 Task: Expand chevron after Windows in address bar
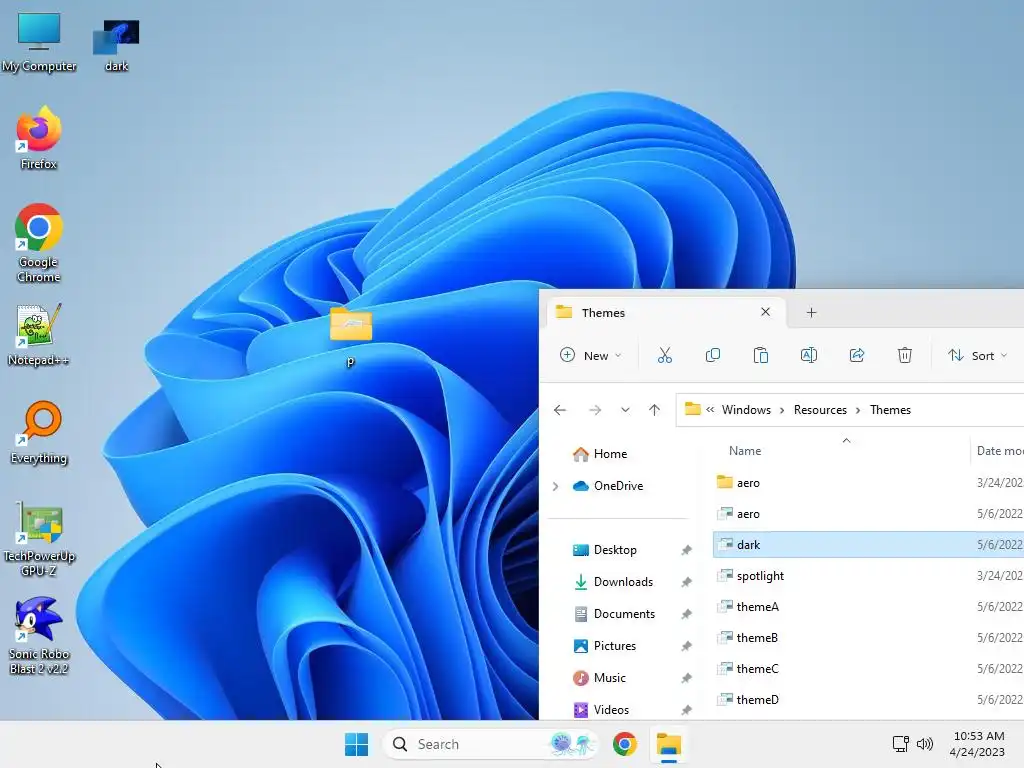(782, 410)
